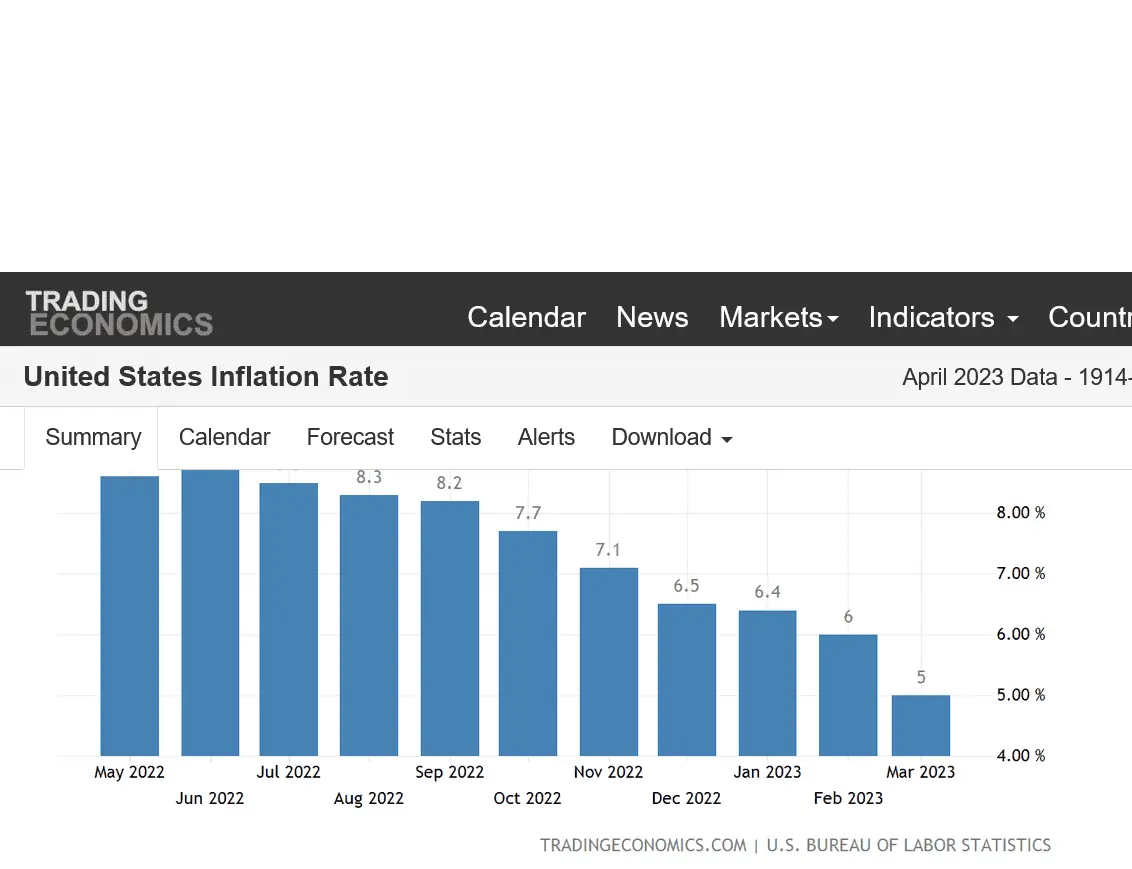
Task: Click the United States Inflation Rate heading
Action: pos(206,377)
